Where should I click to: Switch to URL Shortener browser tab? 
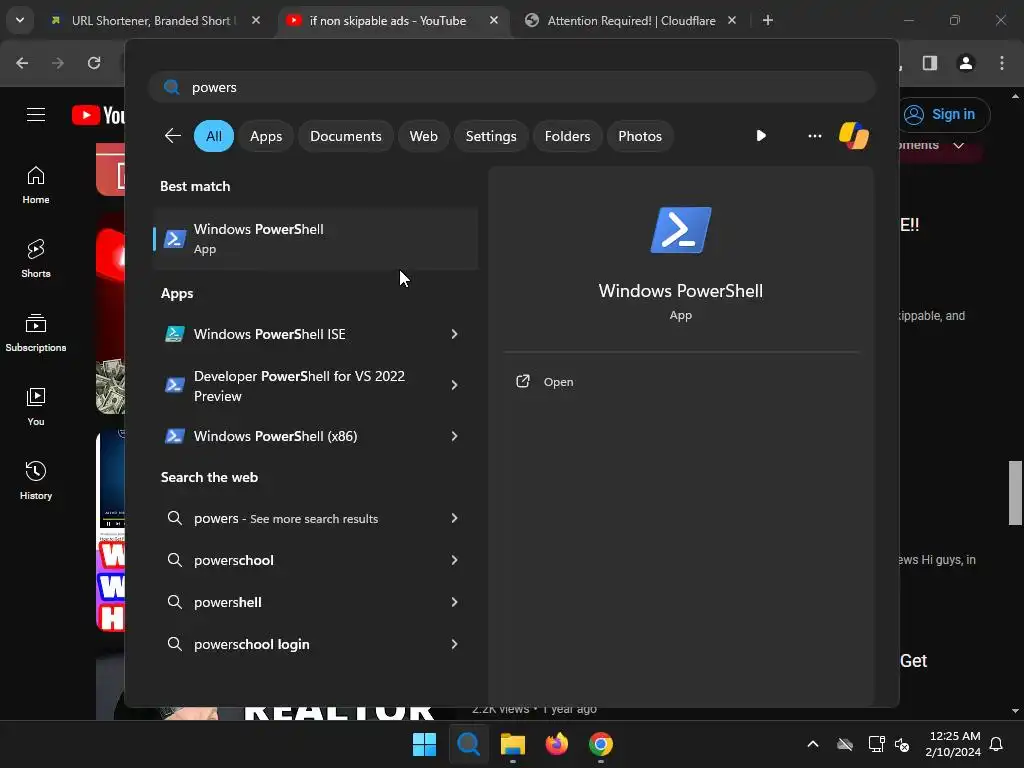click(x=154, y=20)
